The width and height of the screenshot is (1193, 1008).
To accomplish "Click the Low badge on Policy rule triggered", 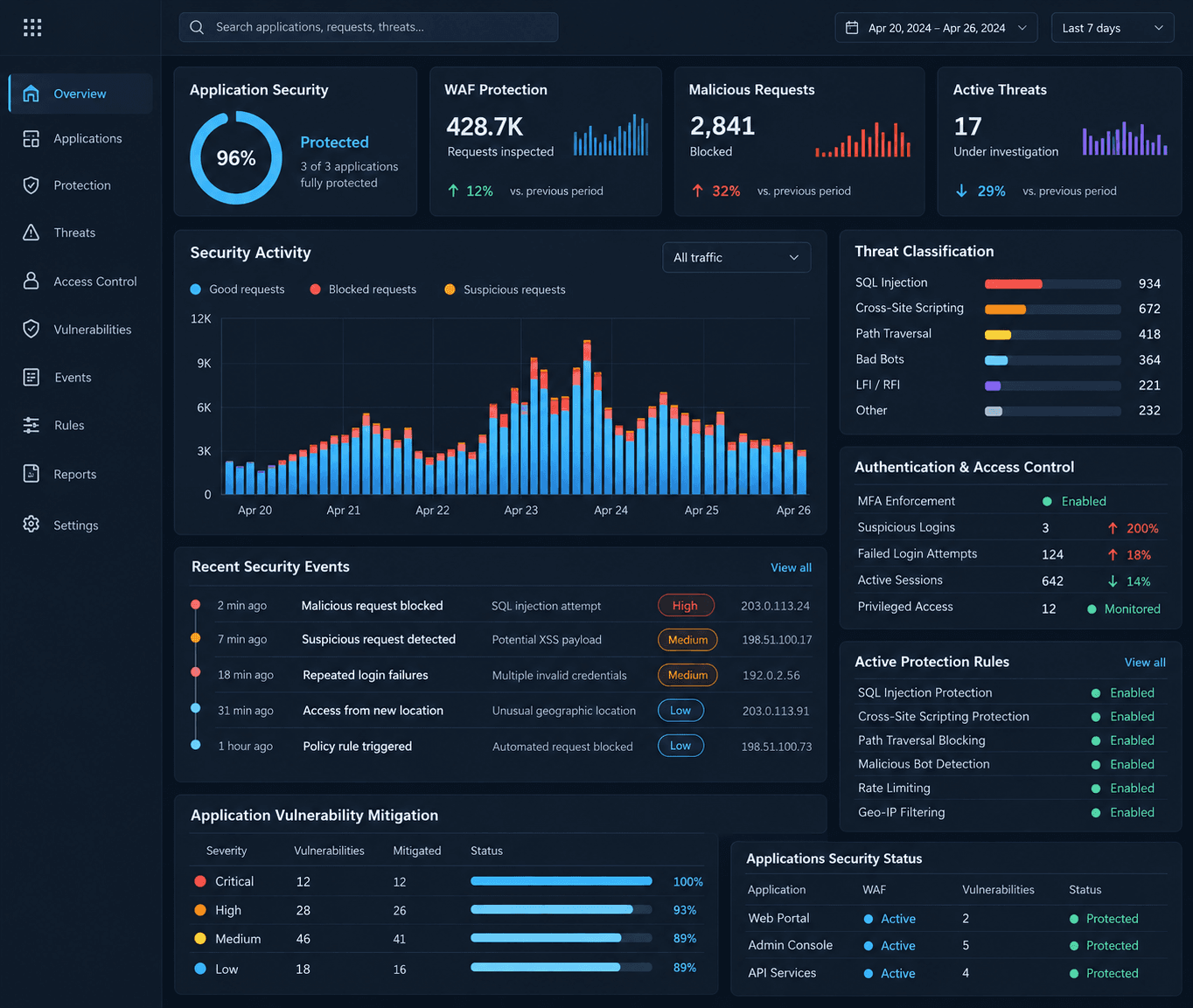I will 680,746.
